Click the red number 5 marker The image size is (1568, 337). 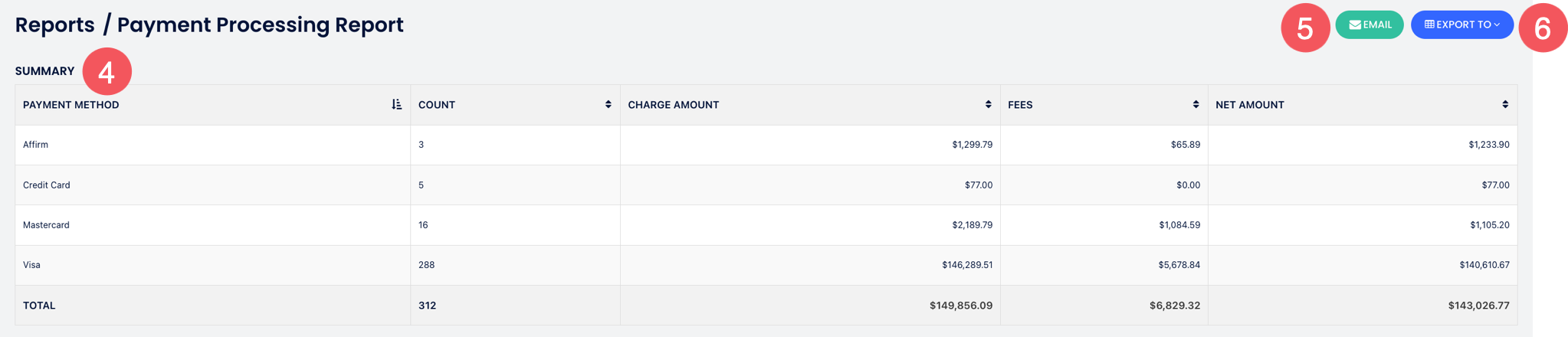[x=1304, y=28]
